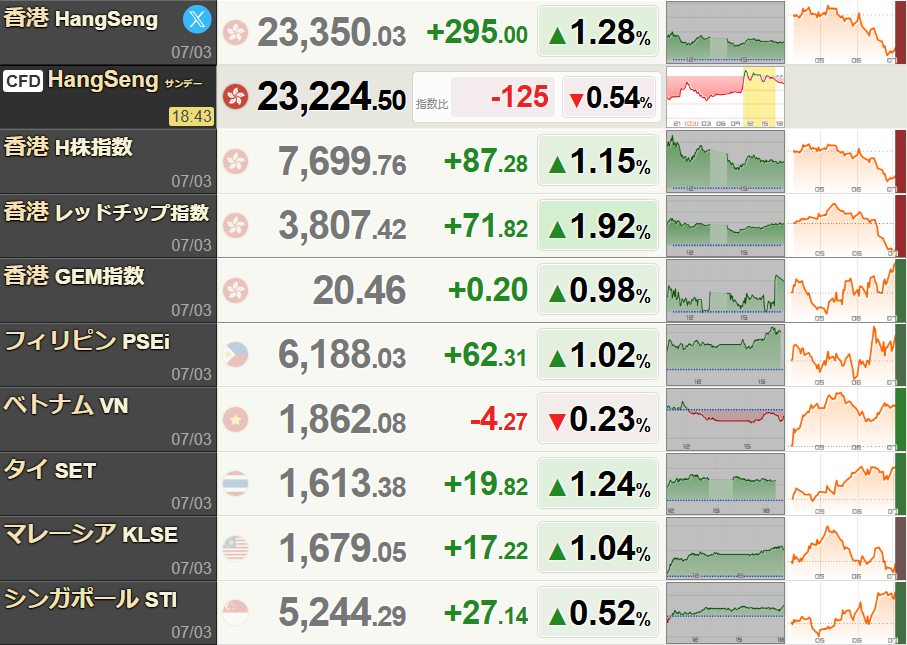Image resolution: width=907 pixels, height=645 pixels.
Task: Click PSEi intraday chart thumbnail
Action: point(725,355)
